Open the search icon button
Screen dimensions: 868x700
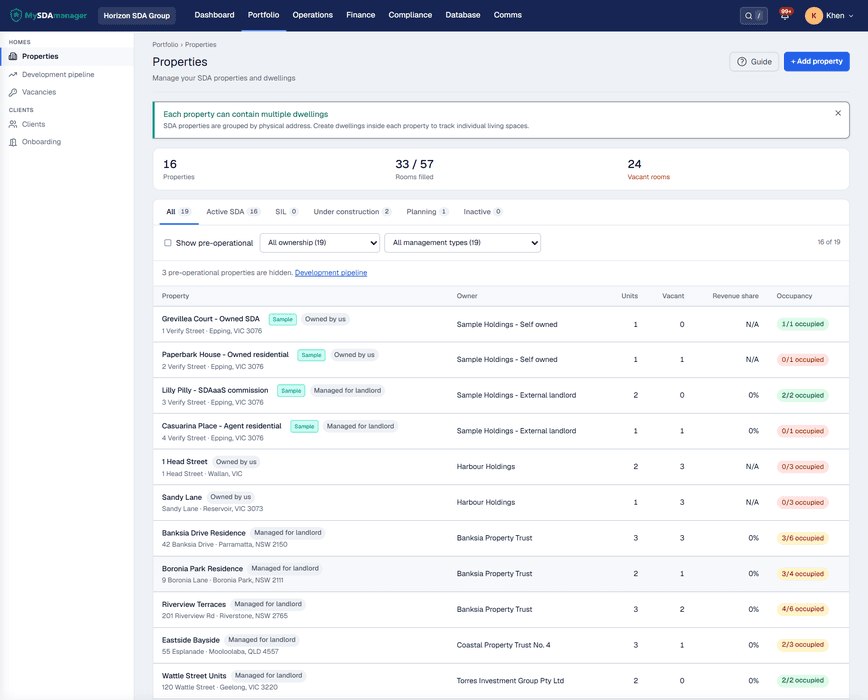(753, 15)
